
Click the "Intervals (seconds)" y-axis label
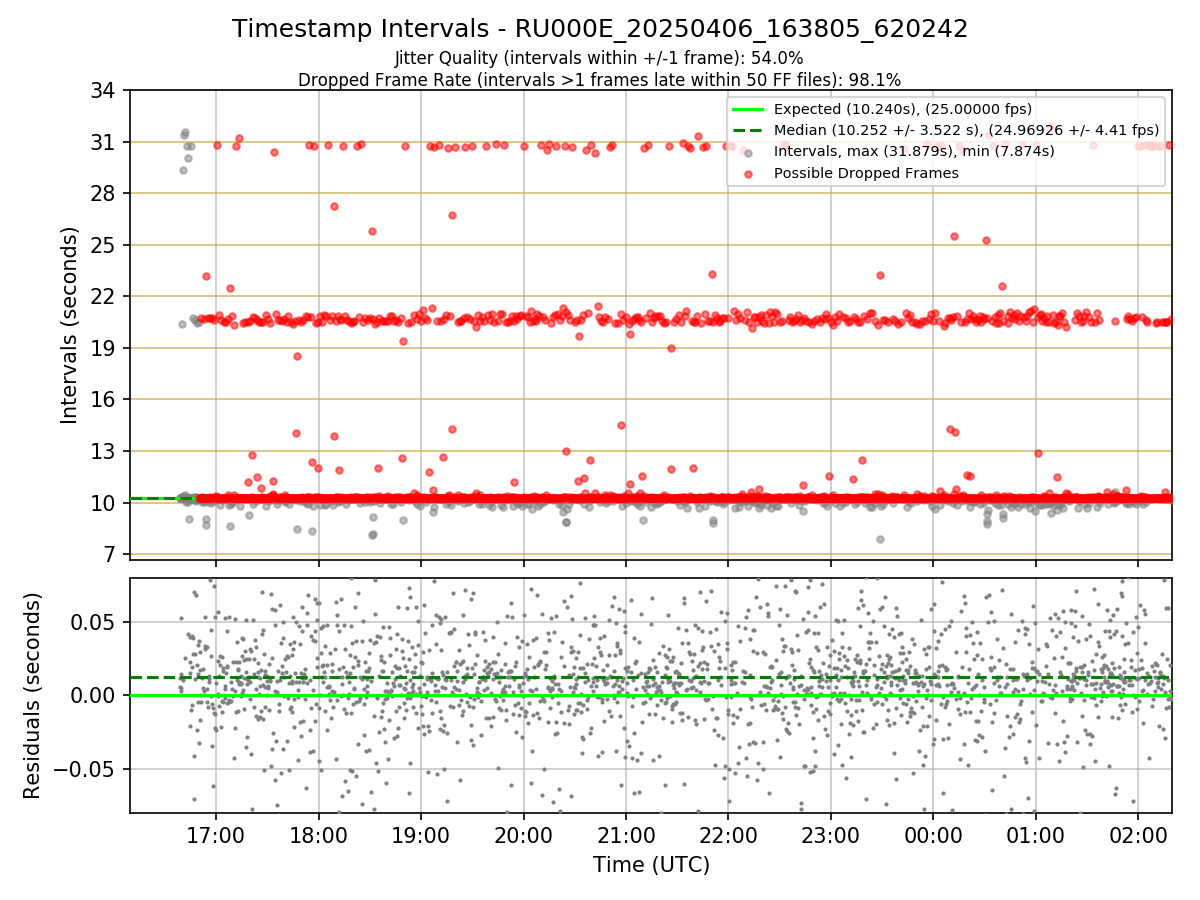69,325
